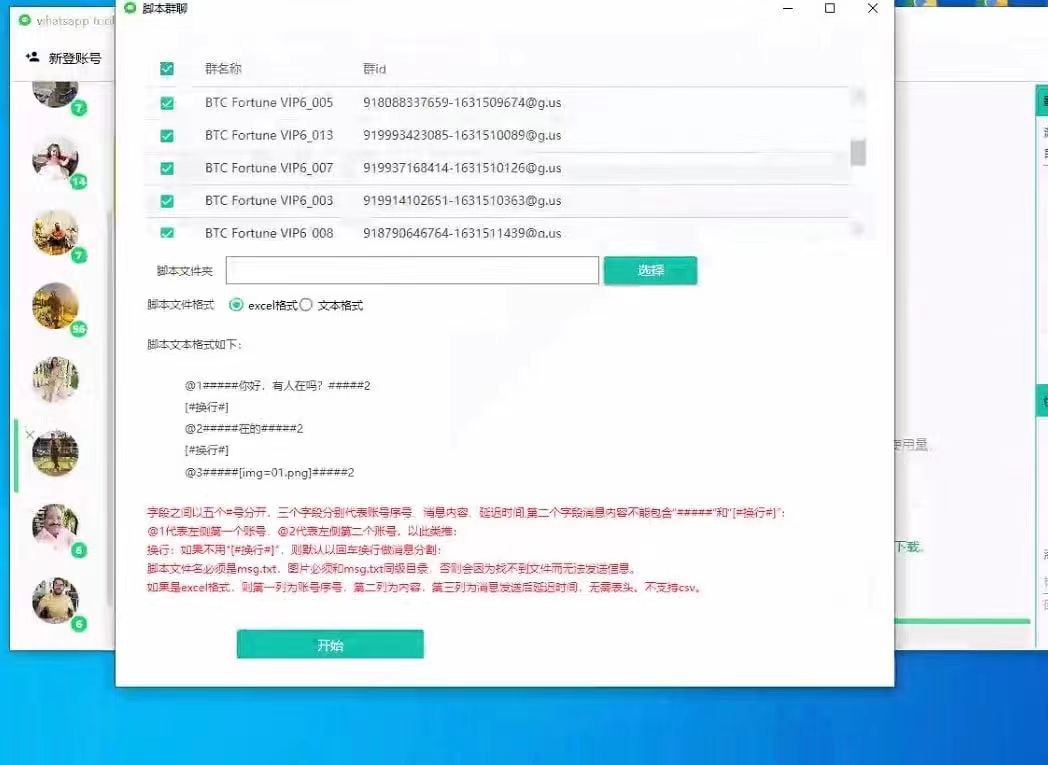Click group name BTC Fortune VIP6_005

coord(269,103)
